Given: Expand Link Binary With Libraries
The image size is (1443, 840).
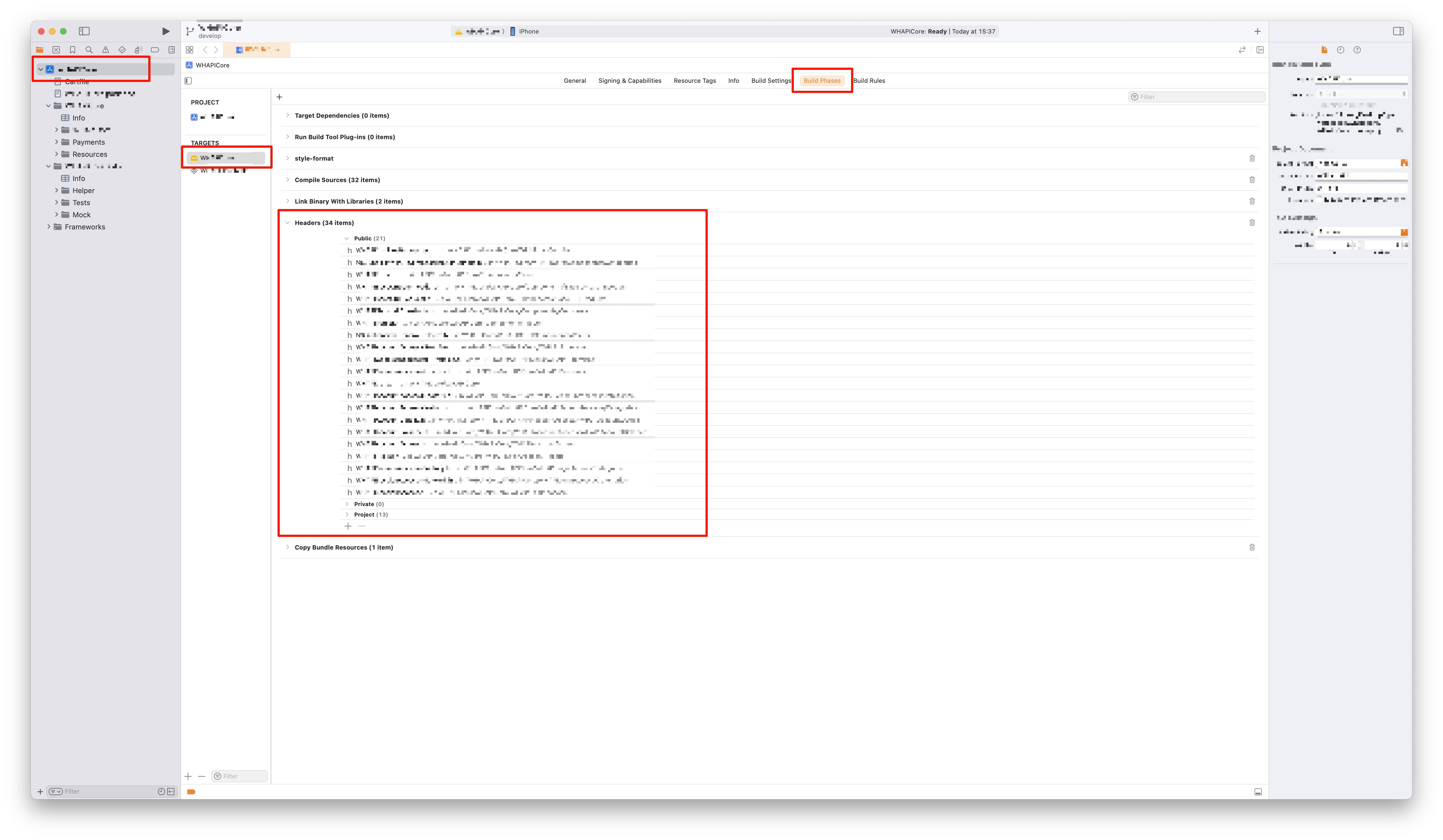Looking at the screenshot, I should click(287, 201).
